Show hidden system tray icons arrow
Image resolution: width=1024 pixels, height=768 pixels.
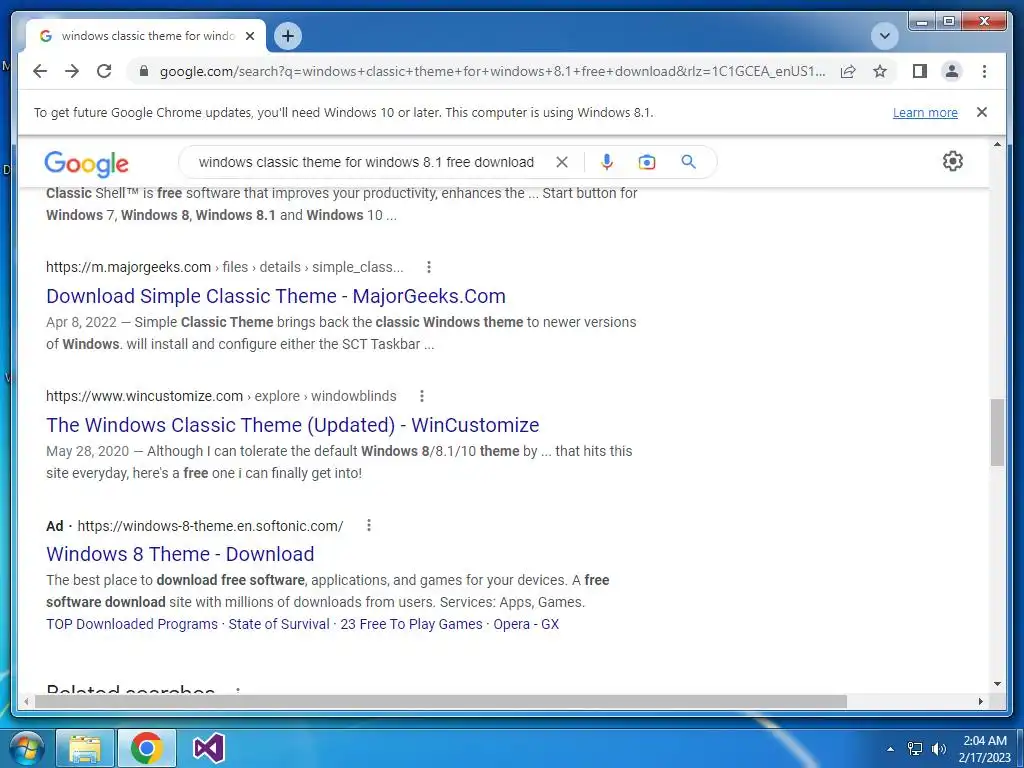tap(890, 749)
